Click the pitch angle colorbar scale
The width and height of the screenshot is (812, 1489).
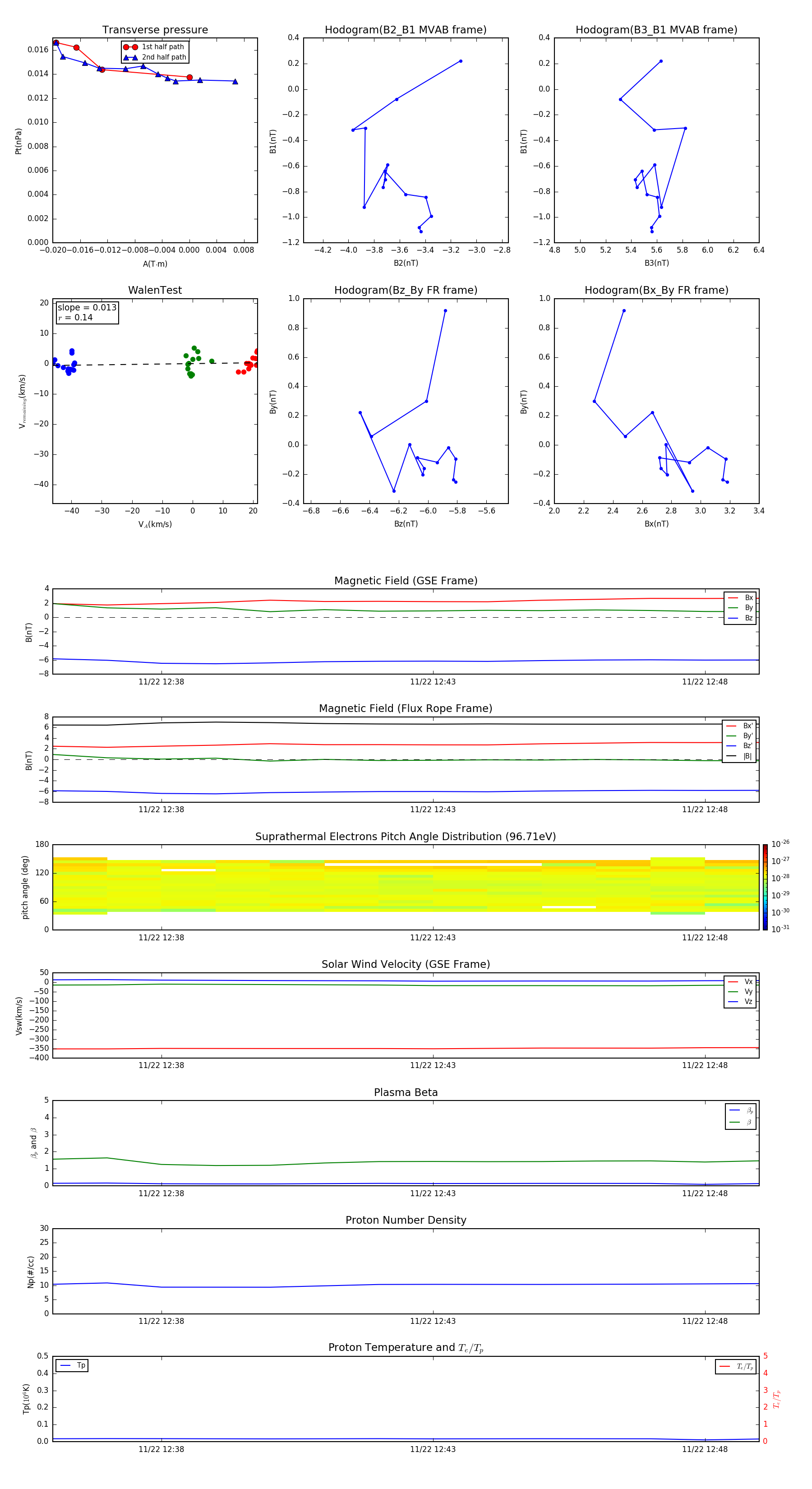[765, 887]
